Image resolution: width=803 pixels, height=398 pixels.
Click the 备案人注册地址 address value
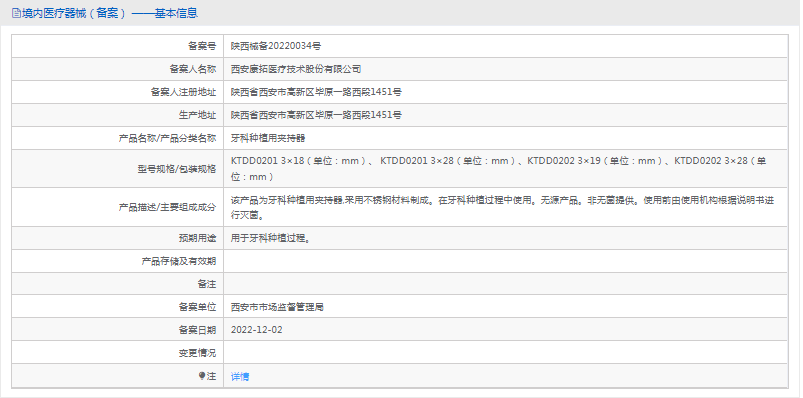[x=316, y=92]
